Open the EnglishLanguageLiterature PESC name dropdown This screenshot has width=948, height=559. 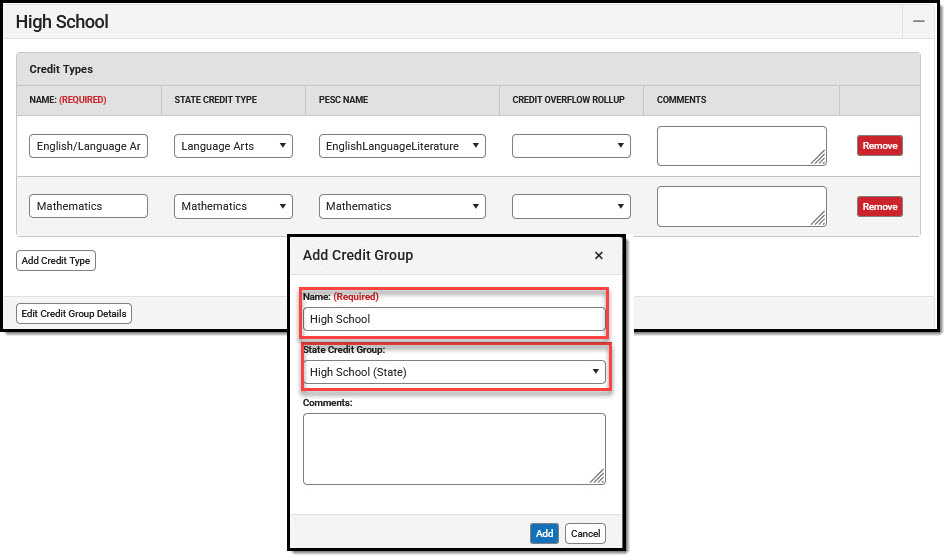[x=402, y=146]
